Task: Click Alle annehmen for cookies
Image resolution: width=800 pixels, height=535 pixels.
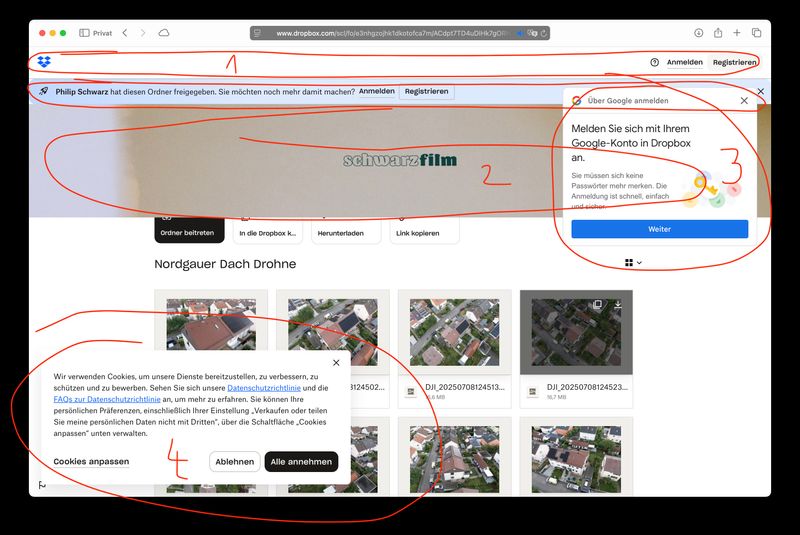Action: [x=301, y=462]
